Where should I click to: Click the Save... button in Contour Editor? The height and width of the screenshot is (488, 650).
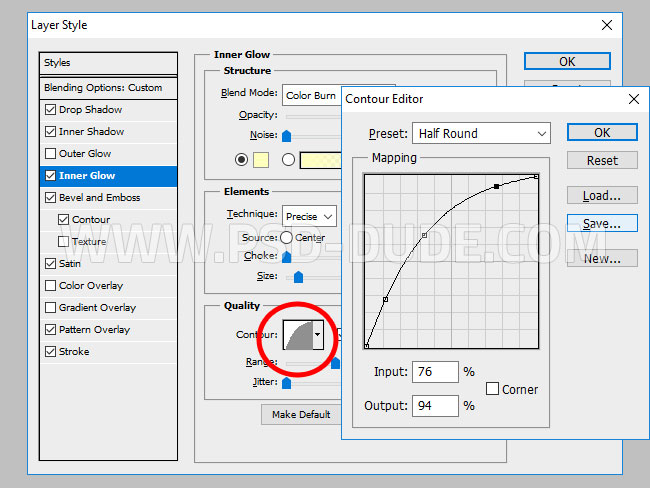tap(601, 224)
